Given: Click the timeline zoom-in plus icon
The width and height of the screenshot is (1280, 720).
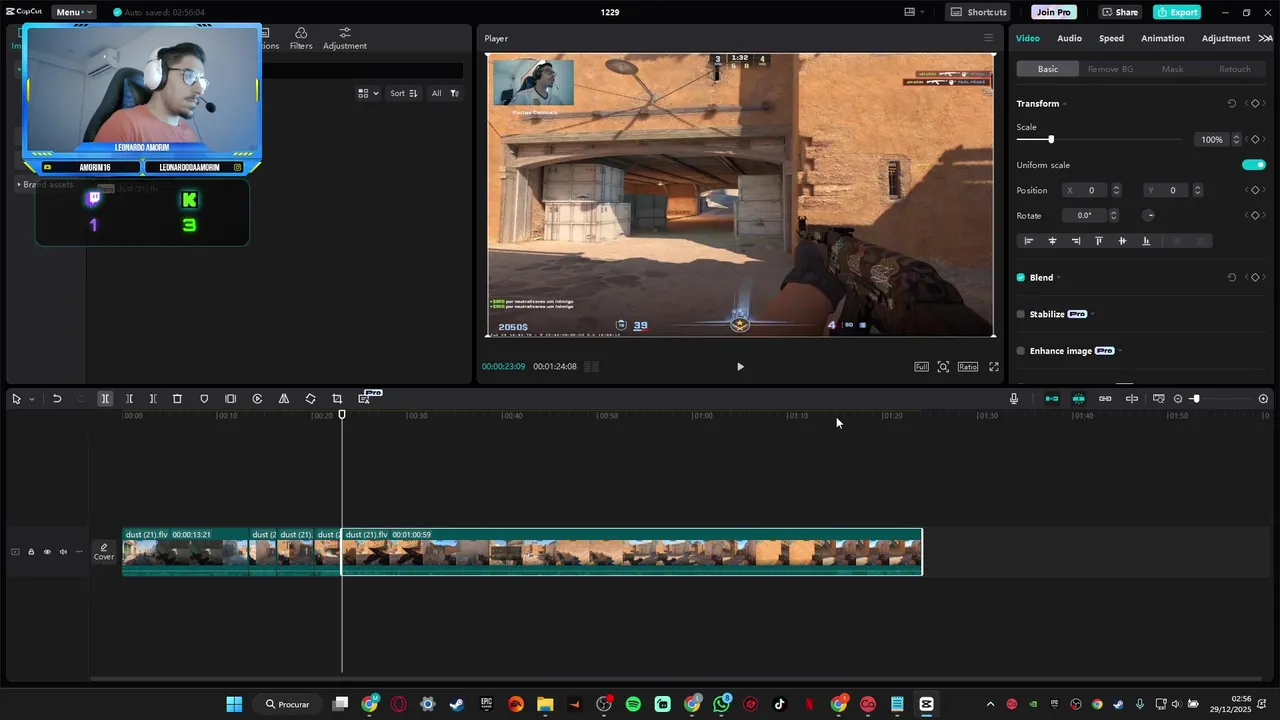Looking at the screenshot, I should [1263, 399].
